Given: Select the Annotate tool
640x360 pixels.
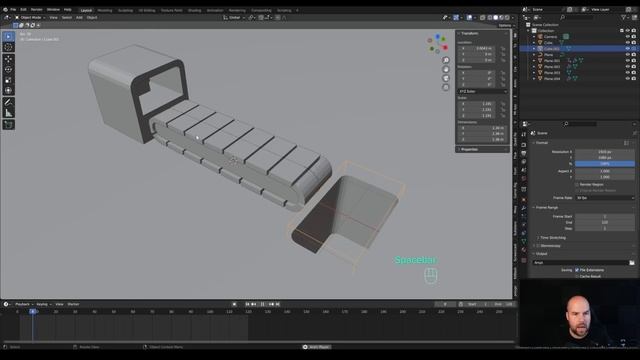Looking at the screenshot, I should pos(9,102).
